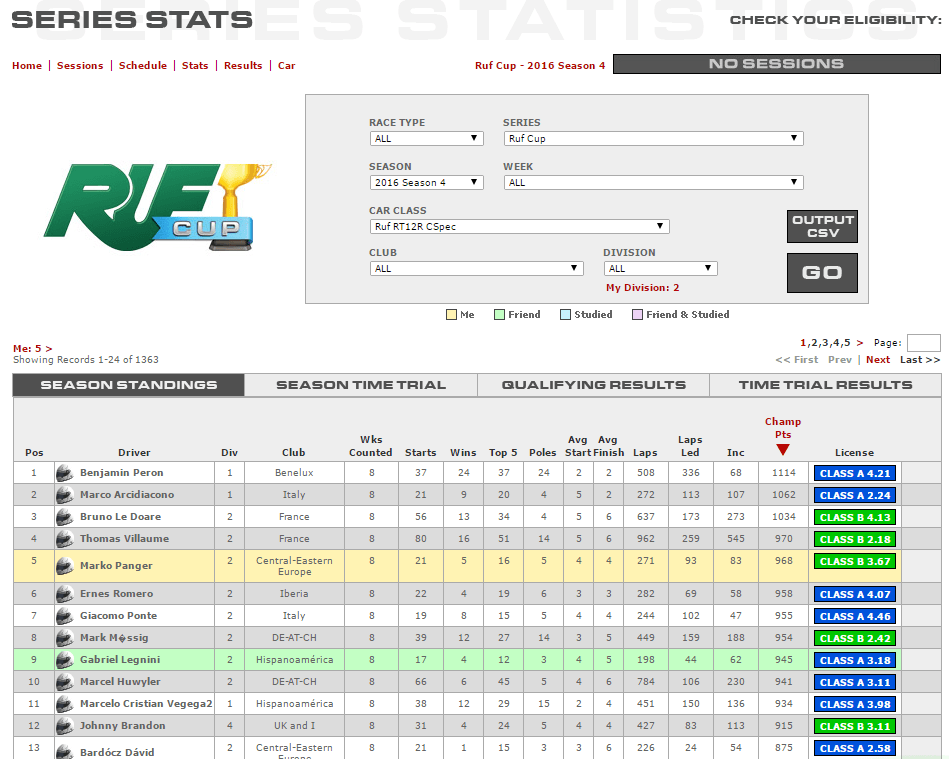This screenshot has width=949, height=759.
Task: Open the Week dropdown
Action: [x=653, y=183]
